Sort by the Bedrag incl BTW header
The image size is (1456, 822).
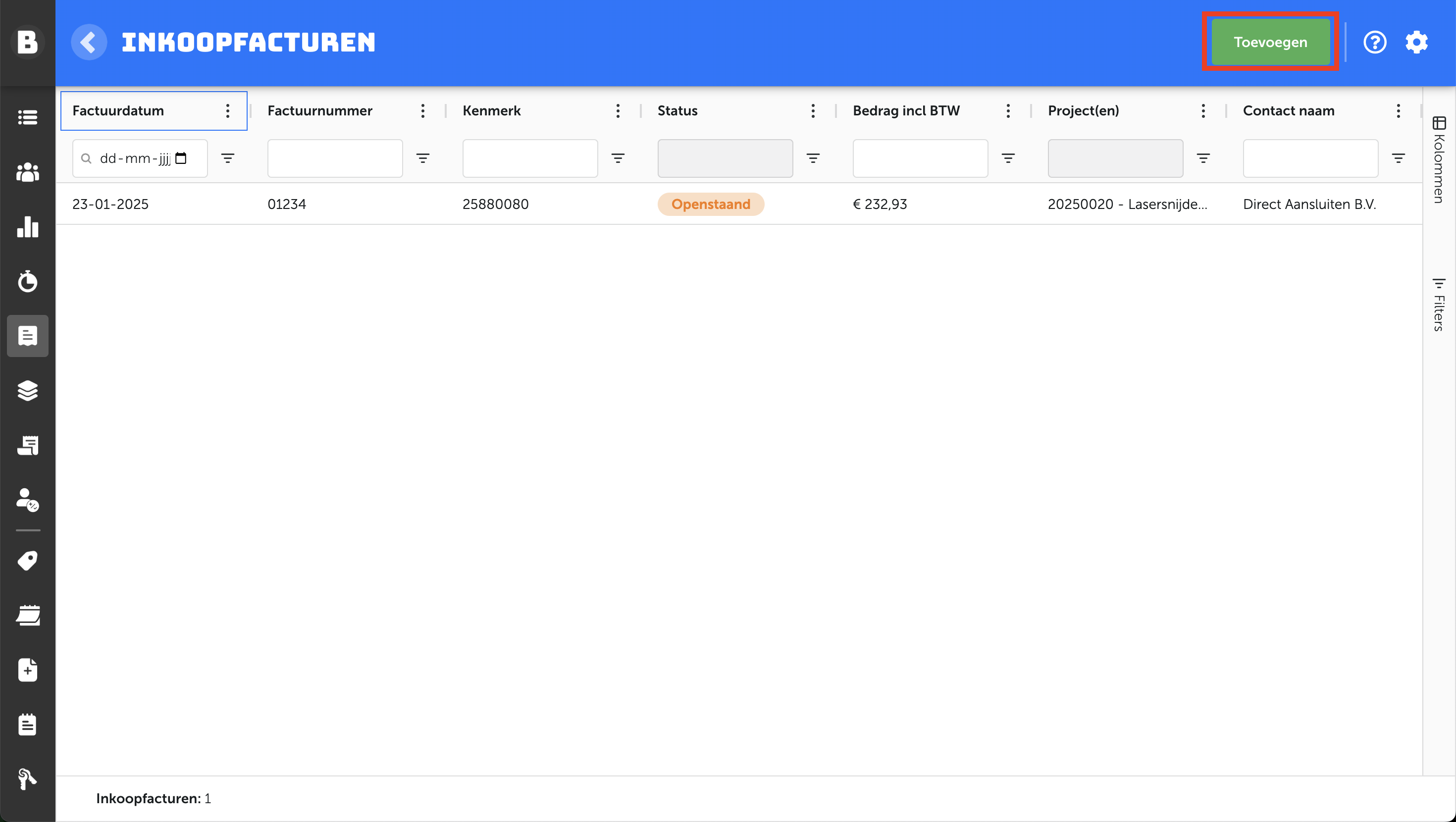[x=906, y=111]
